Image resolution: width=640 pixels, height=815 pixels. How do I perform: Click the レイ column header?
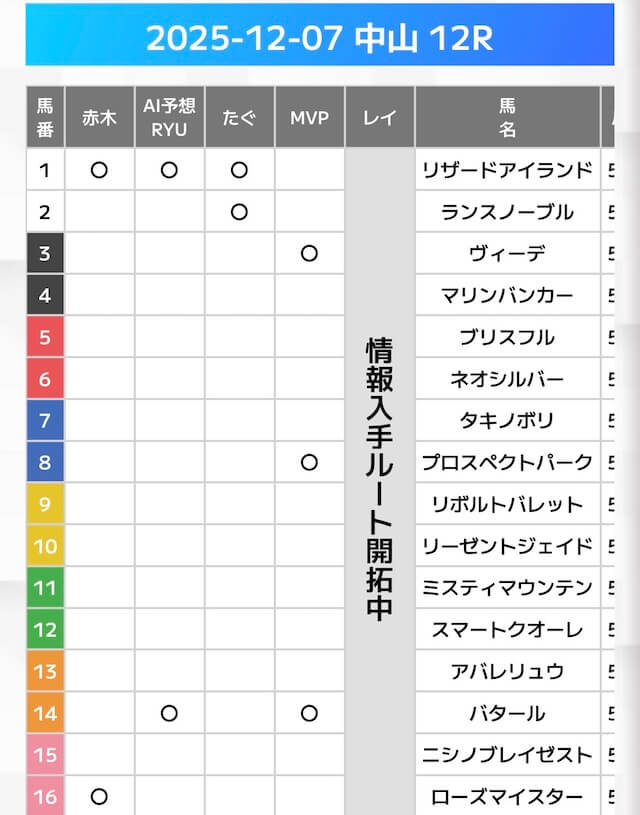(379, 117)
